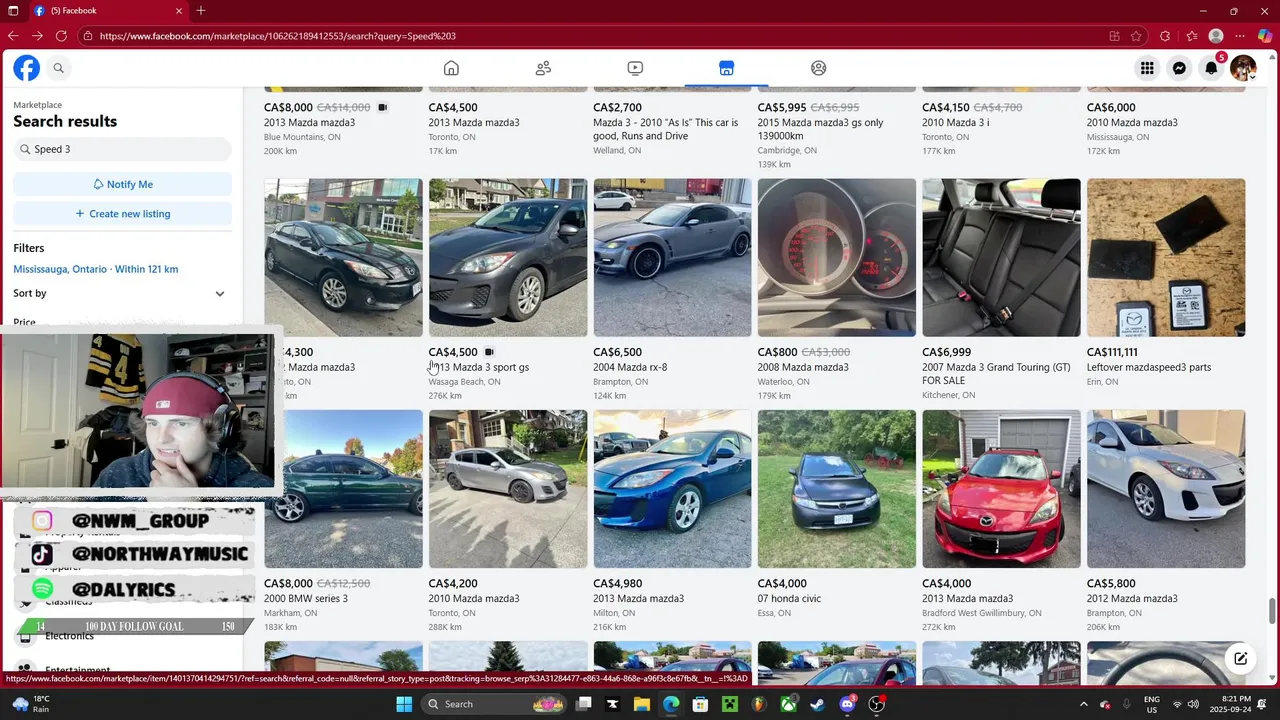This screenshot has width=1280, height=720.
Task: Click the browser address bar URL
Action: [x=278, y=36]
